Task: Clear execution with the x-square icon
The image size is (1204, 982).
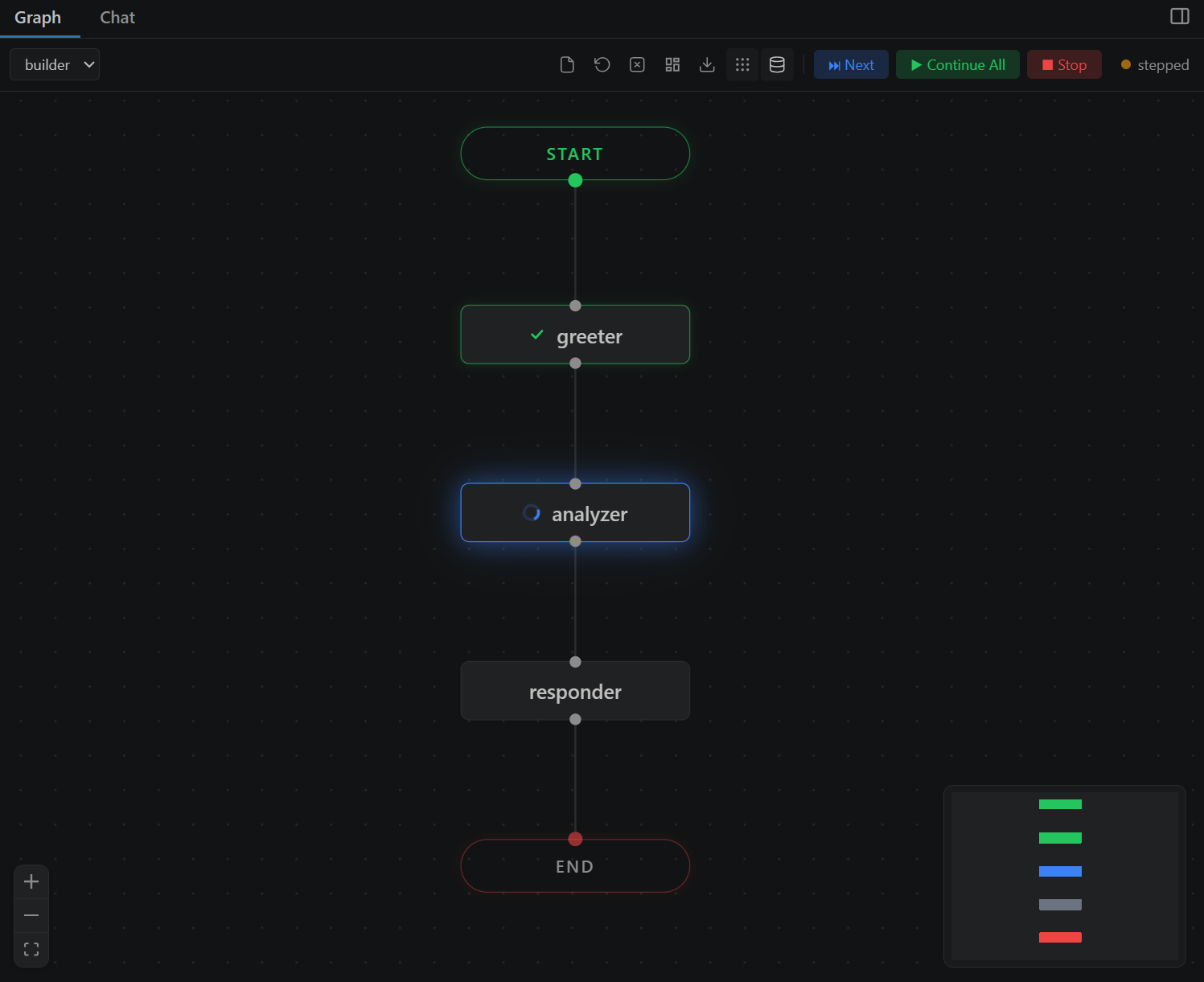Action: click(x=637, y=64)
